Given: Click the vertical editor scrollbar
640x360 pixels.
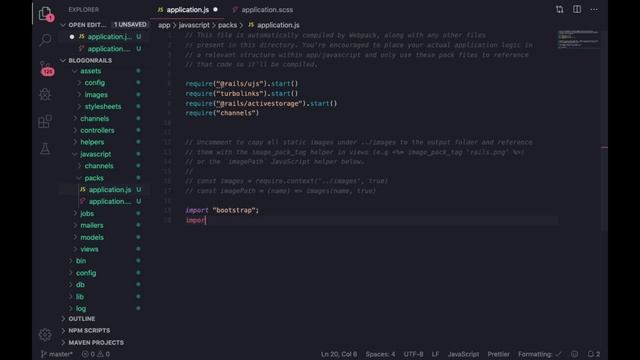Looking at the screenshot, I should pos(604,131).
